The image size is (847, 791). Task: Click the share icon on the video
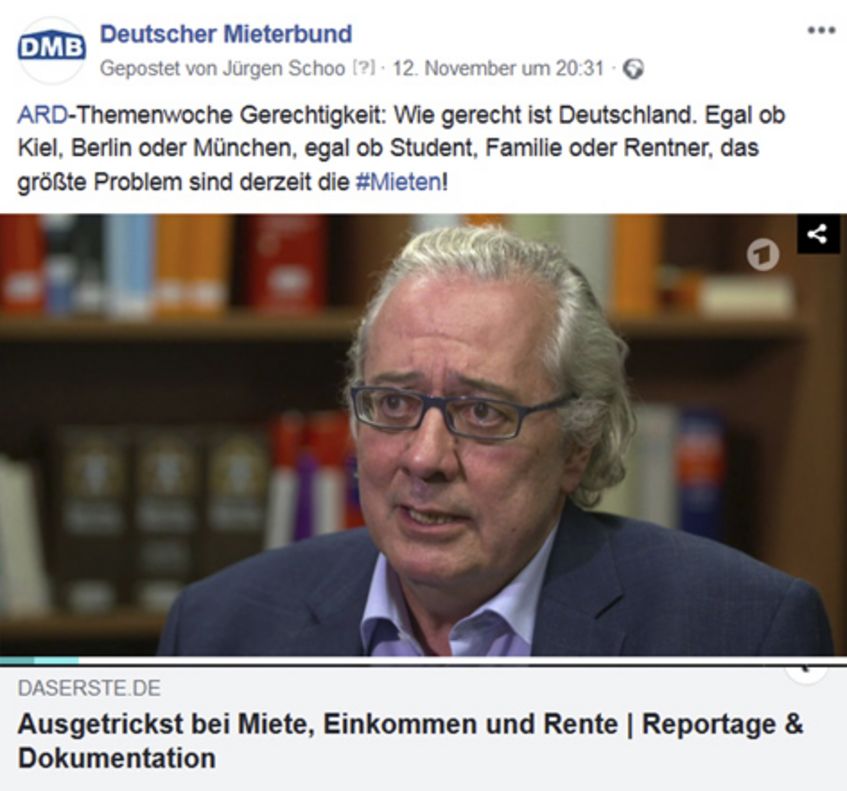coord(818,234)
